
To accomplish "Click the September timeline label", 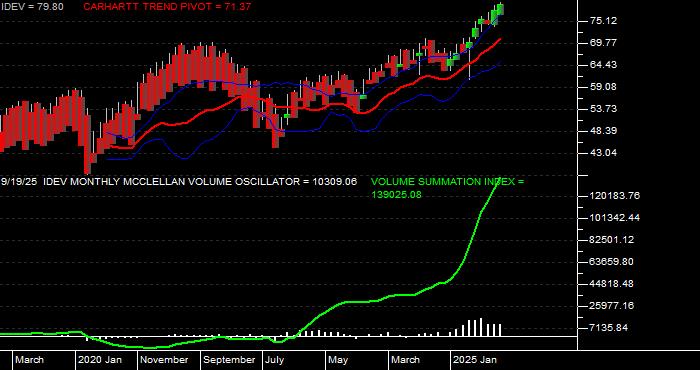I will (x=229, y=360).
